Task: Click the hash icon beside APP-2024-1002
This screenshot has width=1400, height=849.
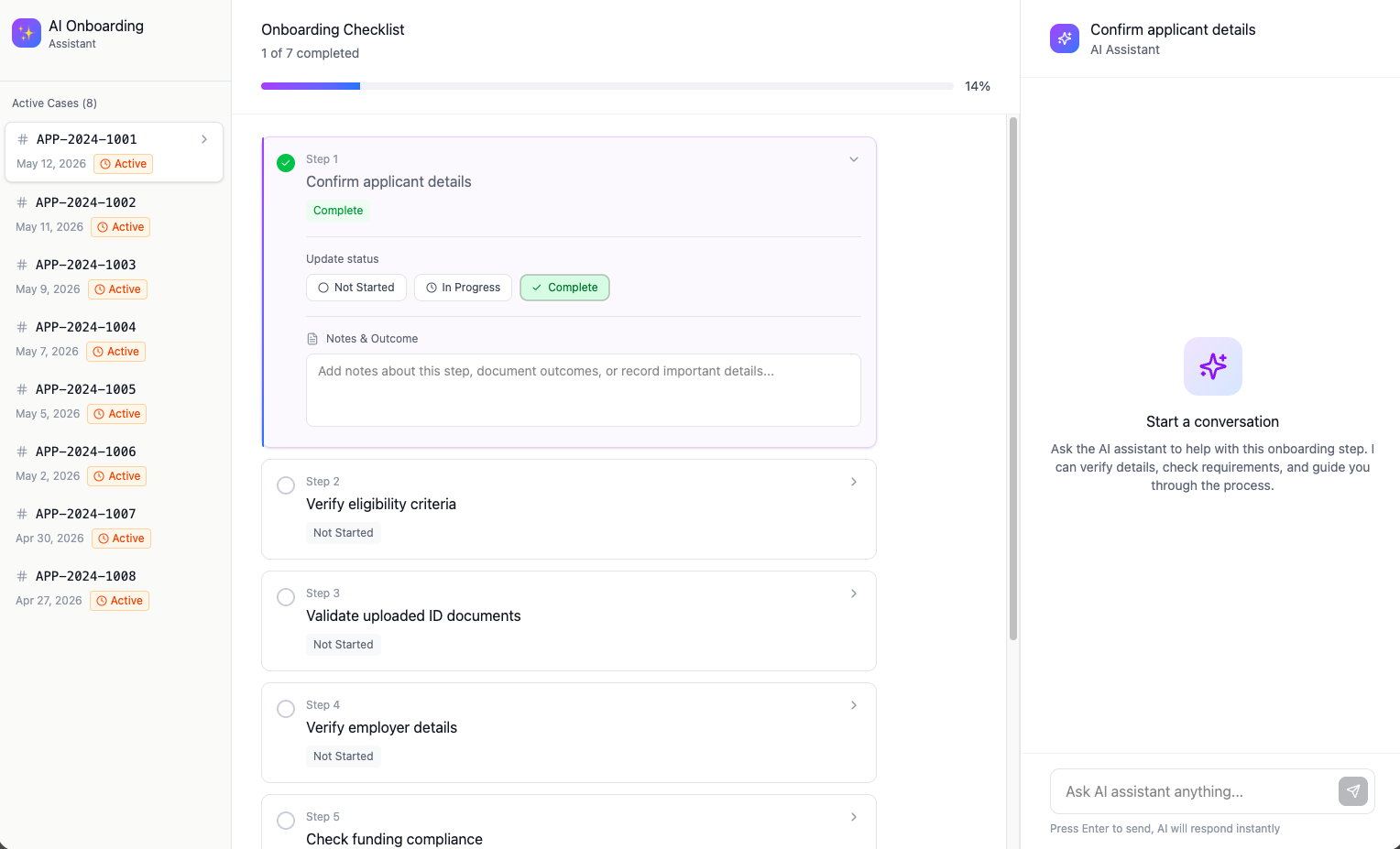Action: (x=22, y=202)
